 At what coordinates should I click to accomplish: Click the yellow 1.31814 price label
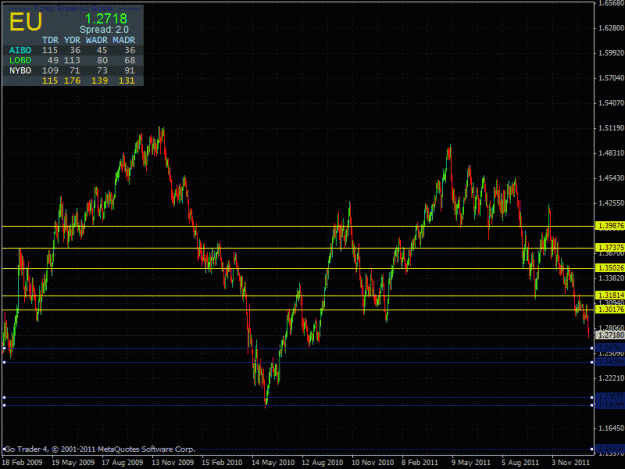[x=610, y=295]
